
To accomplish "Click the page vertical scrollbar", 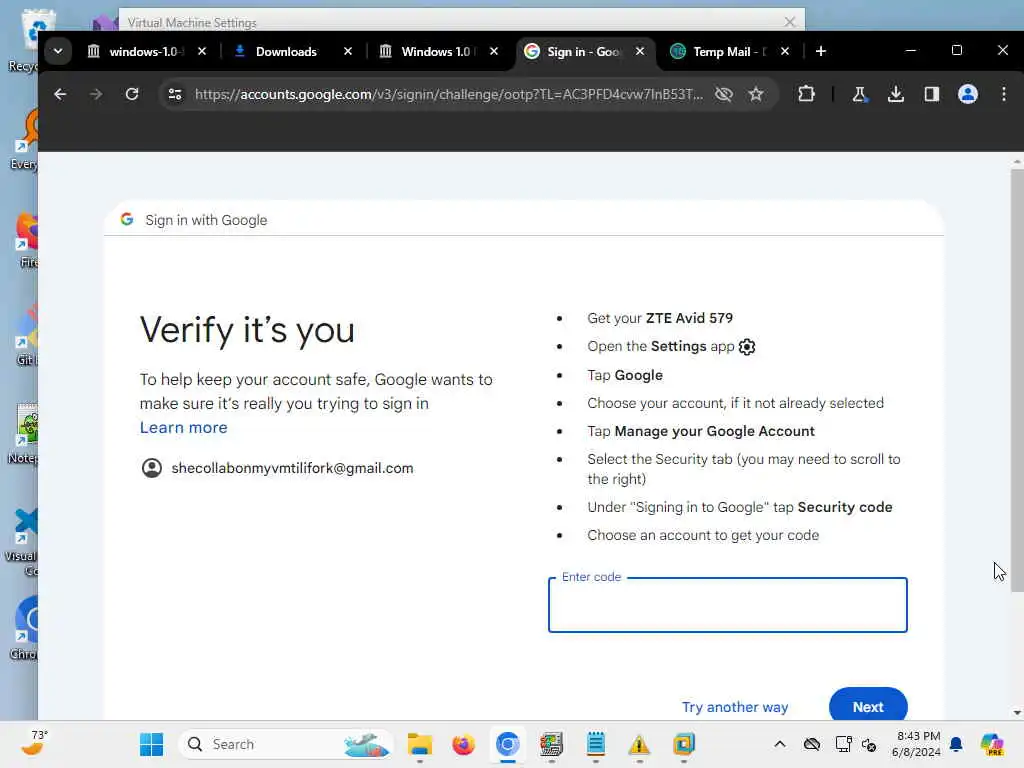I will point(1017,379).
